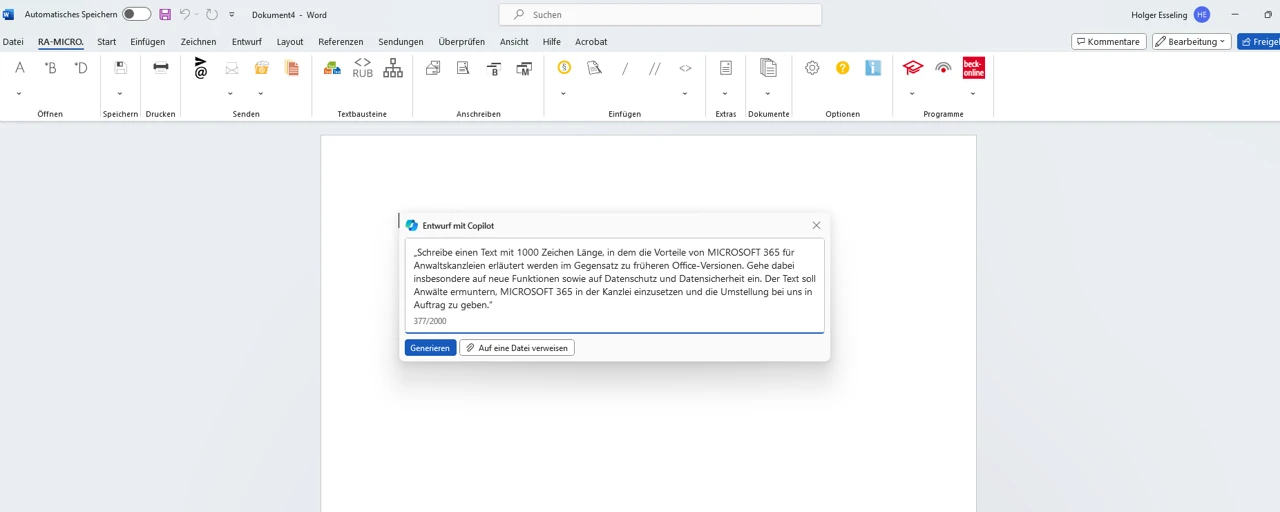The height and width of the screenshot is (512, 1280).
Task: Click the envelope icon in Senden group
Action: pyautogui.click(x=231, y=68)
